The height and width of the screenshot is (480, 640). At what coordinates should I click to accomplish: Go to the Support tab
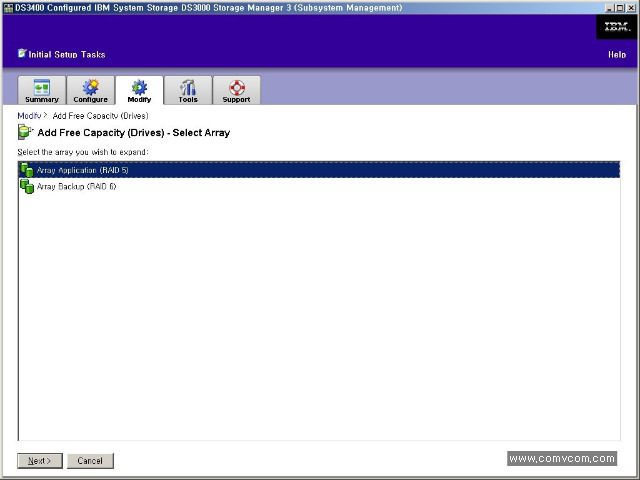(236, 90)
